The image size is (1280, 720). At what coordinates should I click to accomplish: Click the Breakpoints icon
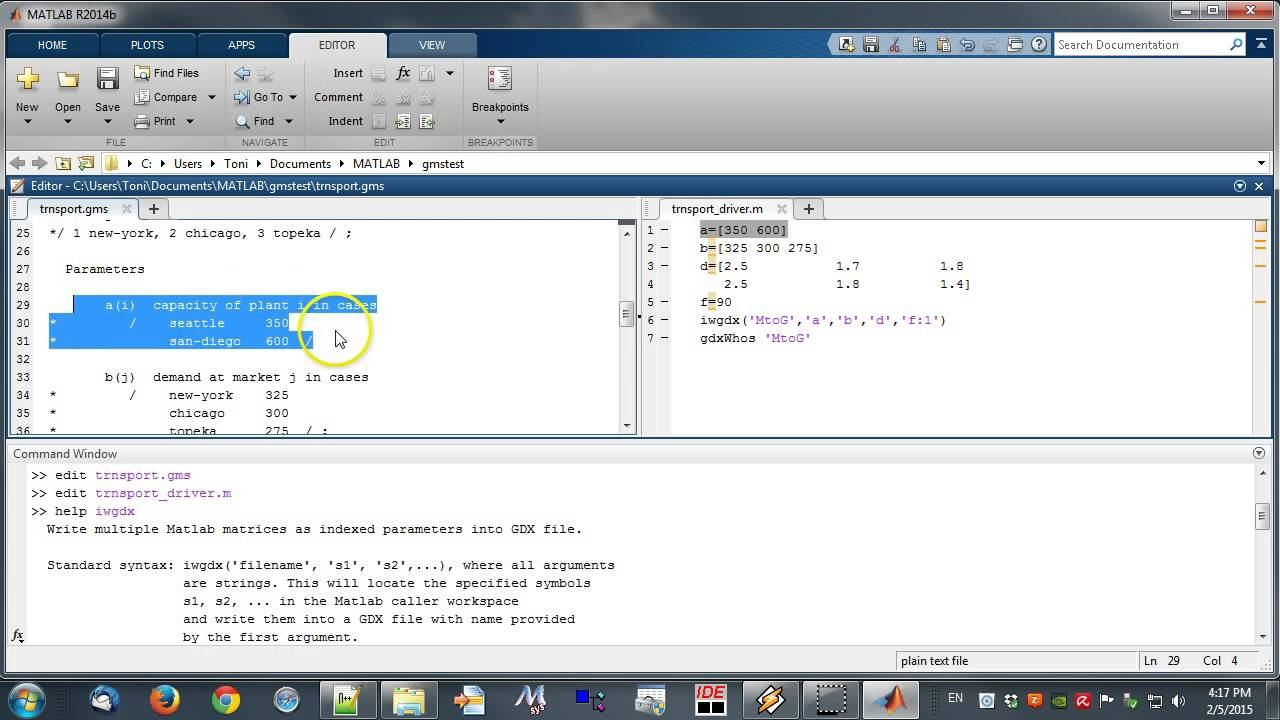point(500,79)
